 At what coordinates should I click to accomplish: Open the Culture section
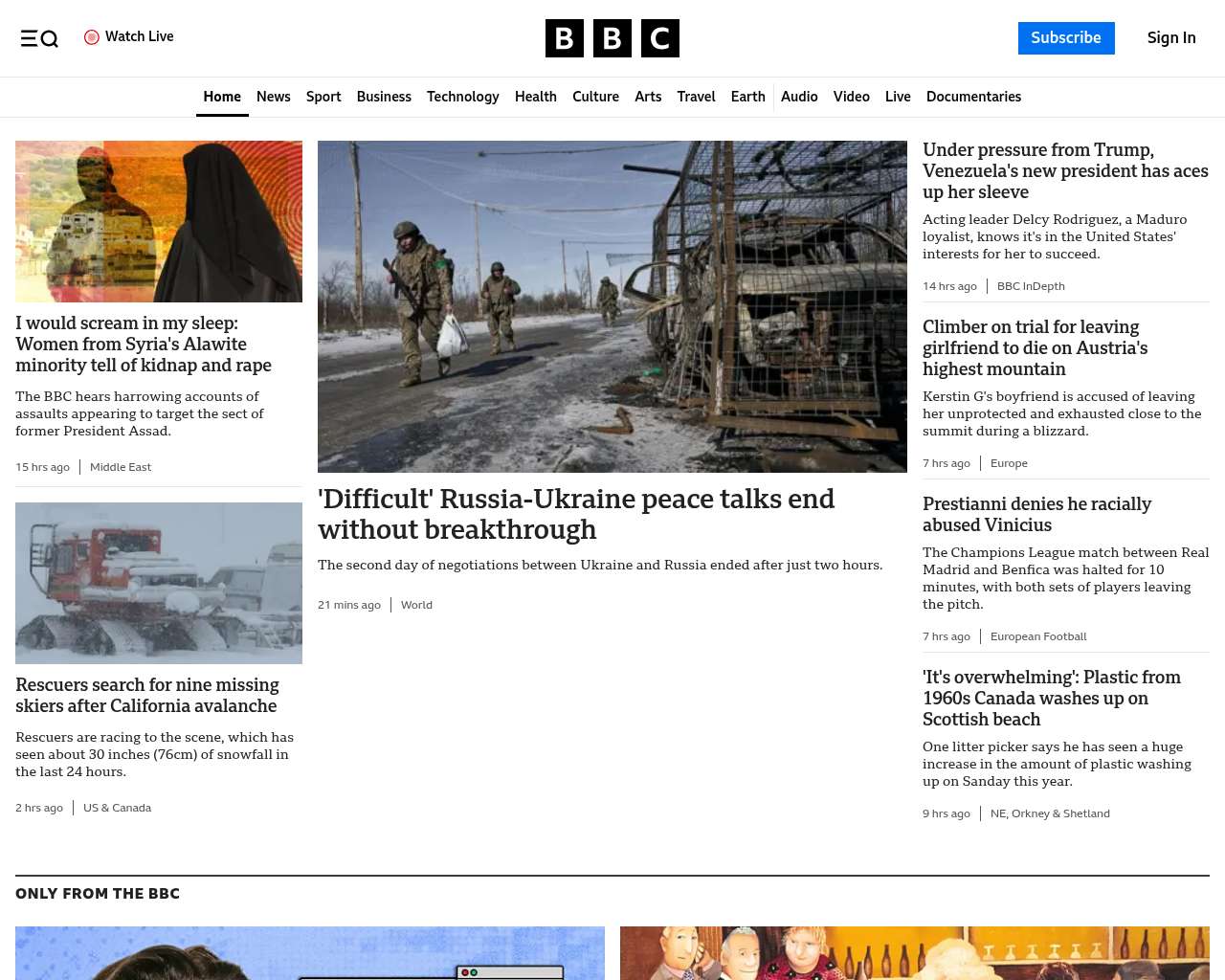[x=595, y=97]
